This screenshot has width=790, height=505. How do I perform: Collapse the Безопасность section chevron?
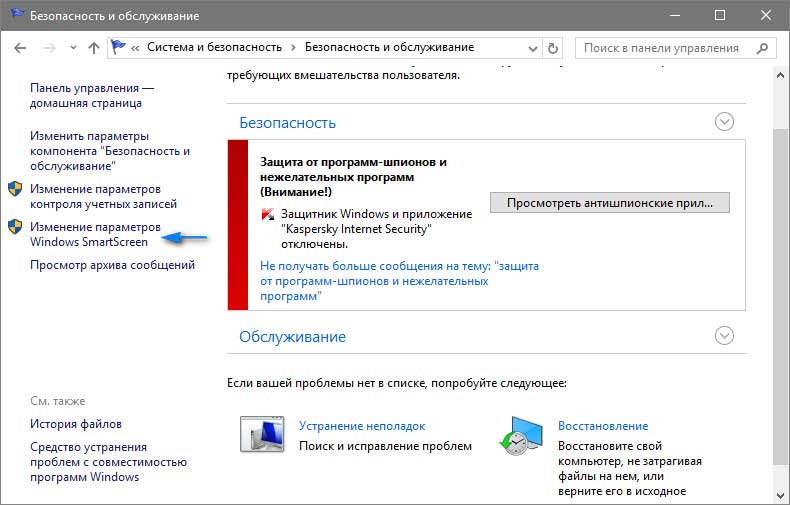725,122
